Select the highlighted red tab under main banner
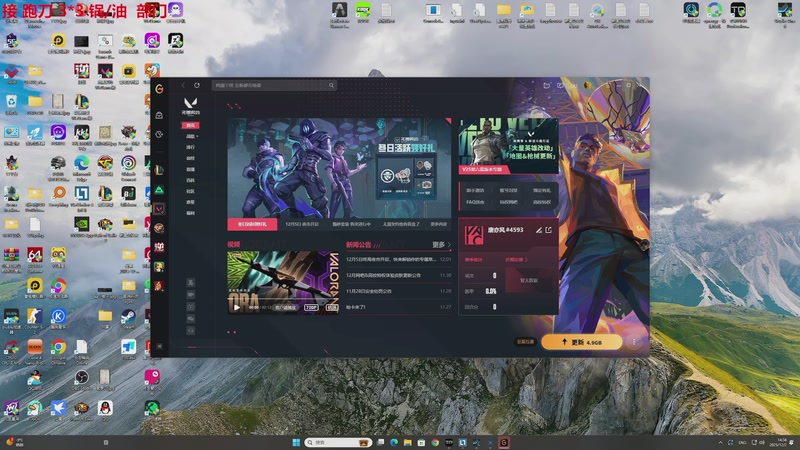Viewport: 800px width, 450px height. point(252,224)
